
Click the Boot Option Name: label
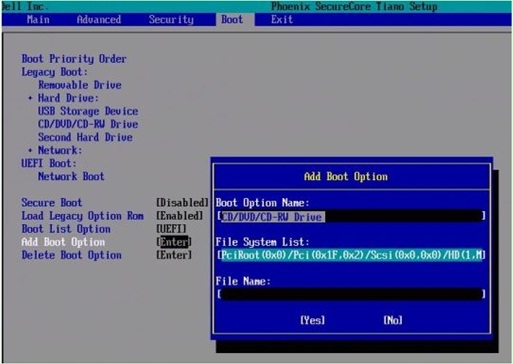pos(263,203)
